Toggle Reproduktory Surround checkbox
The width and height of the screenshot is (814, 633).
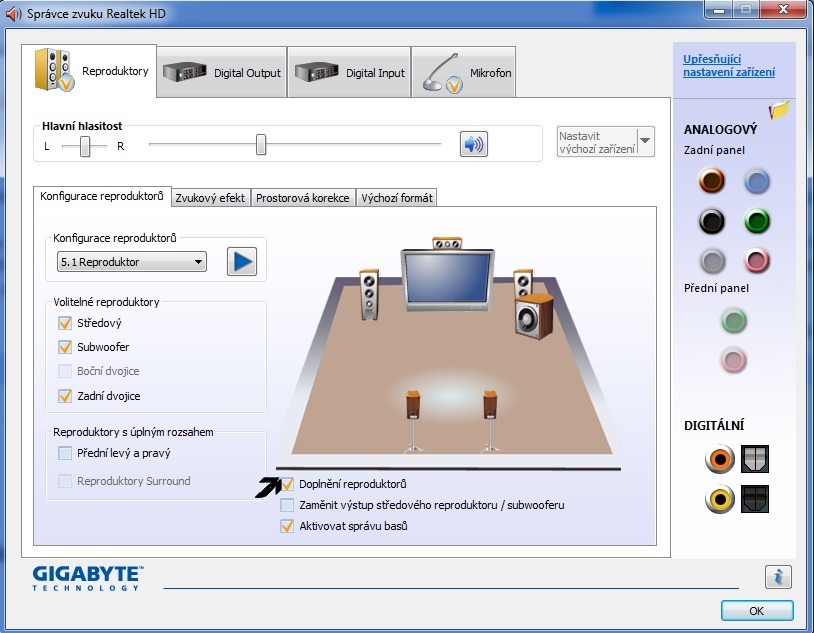point(65,481)
